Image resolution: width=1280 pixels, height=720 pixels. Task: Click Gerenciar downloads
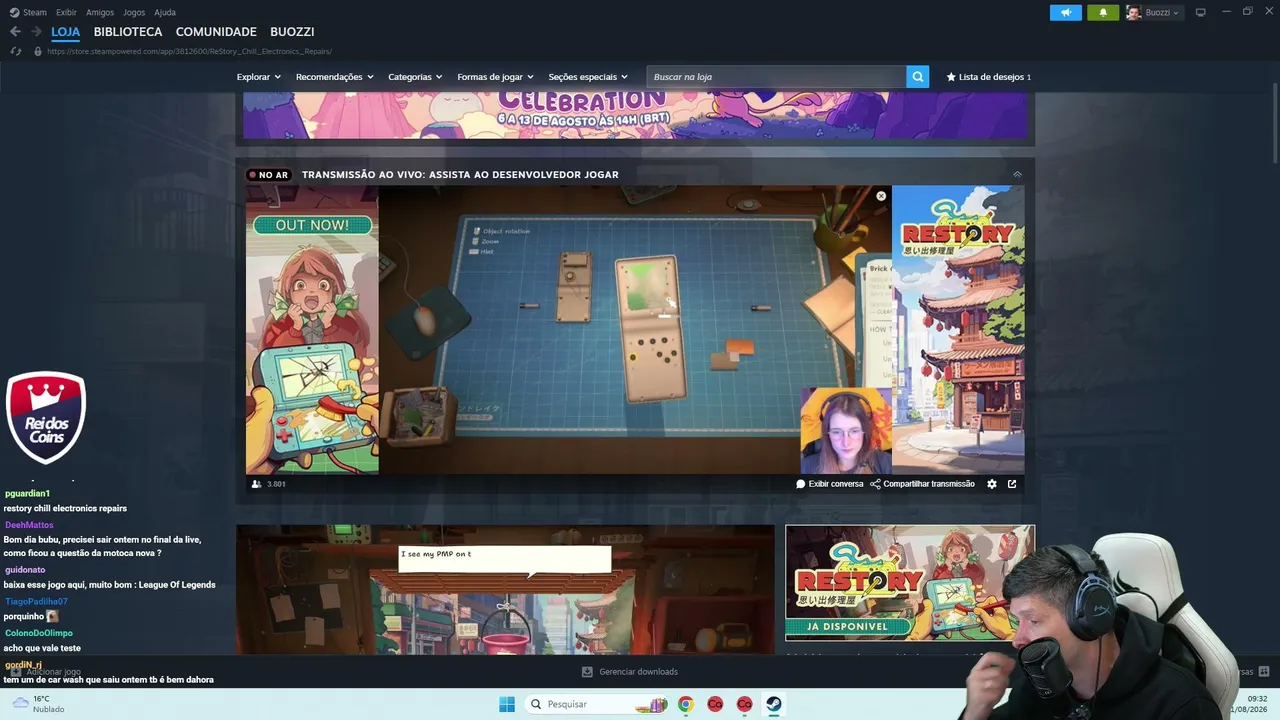click(x=638, y=672)
